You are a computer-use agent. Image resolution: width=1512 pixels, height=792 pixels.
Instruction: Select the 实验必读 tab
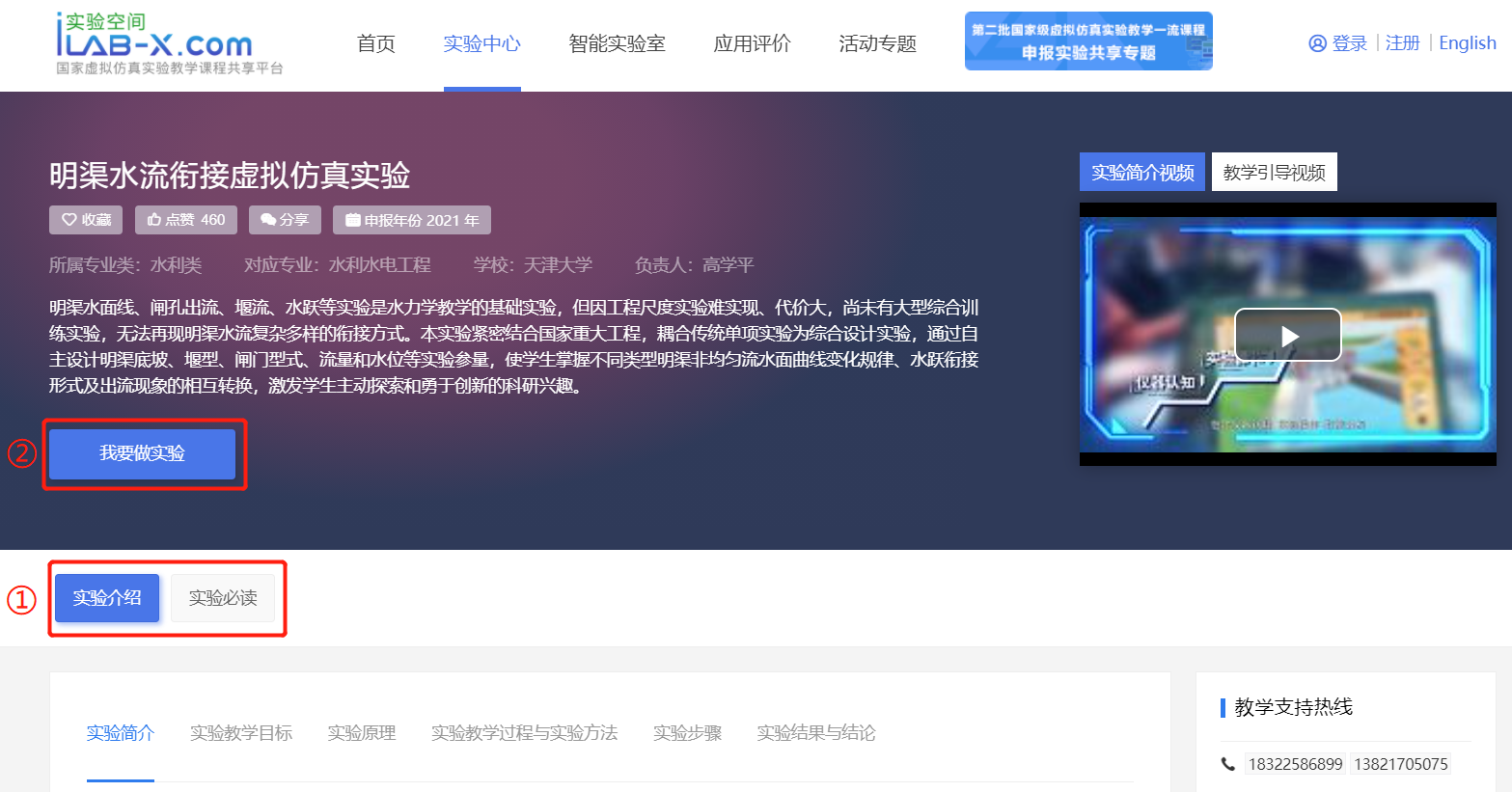click(x=223, y=598)
